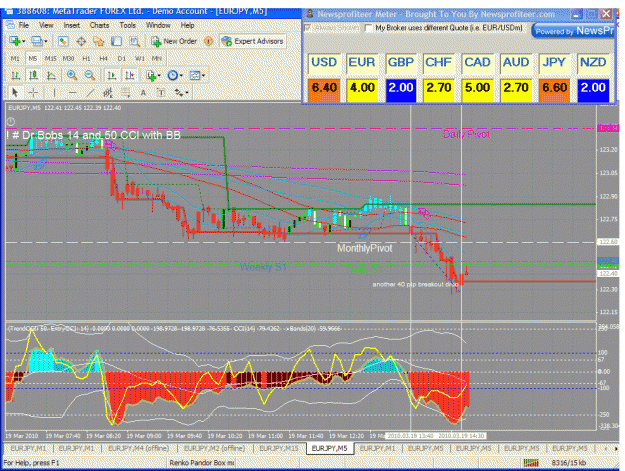Switch timeframe to H4
The image size is (625, 471).
104,58
